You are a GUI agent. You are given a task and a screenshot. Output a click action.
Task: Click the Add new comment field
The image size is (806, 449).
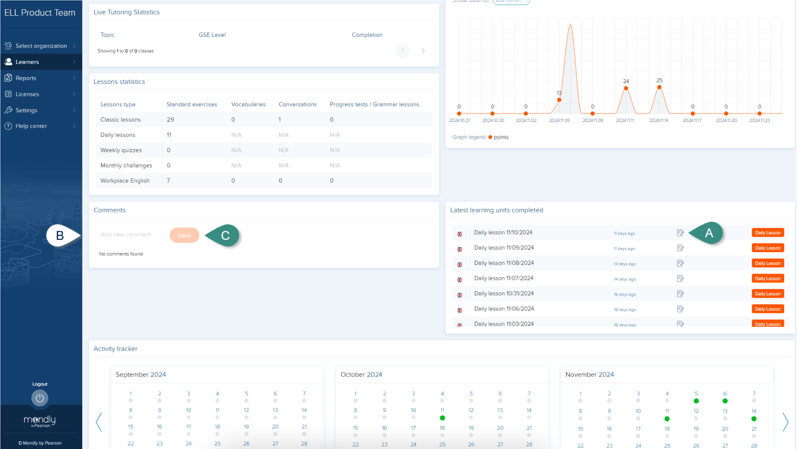point(127,235)
